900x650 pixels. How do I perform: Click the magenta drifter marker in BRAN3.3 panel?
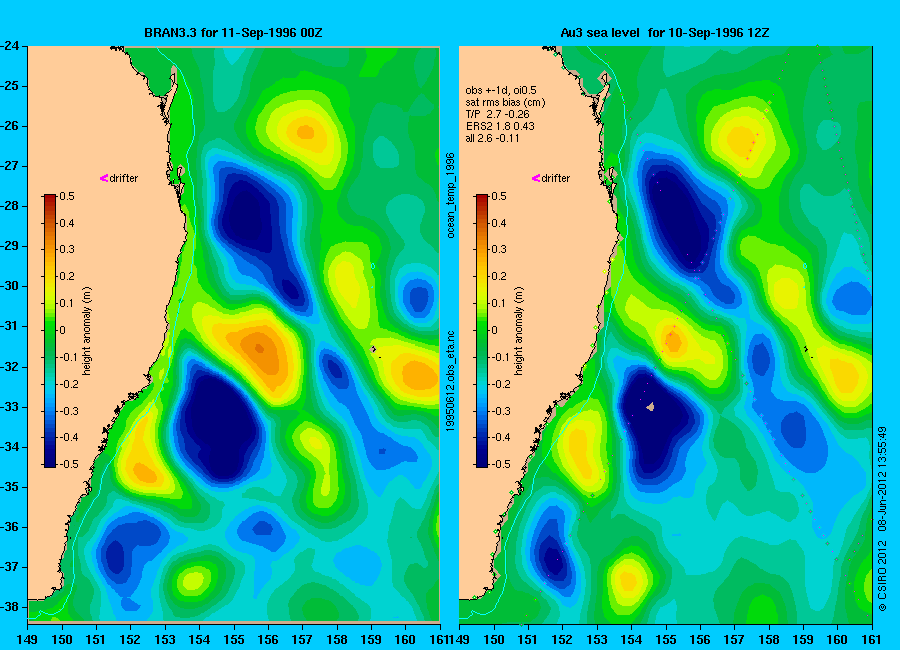(104, 178)
